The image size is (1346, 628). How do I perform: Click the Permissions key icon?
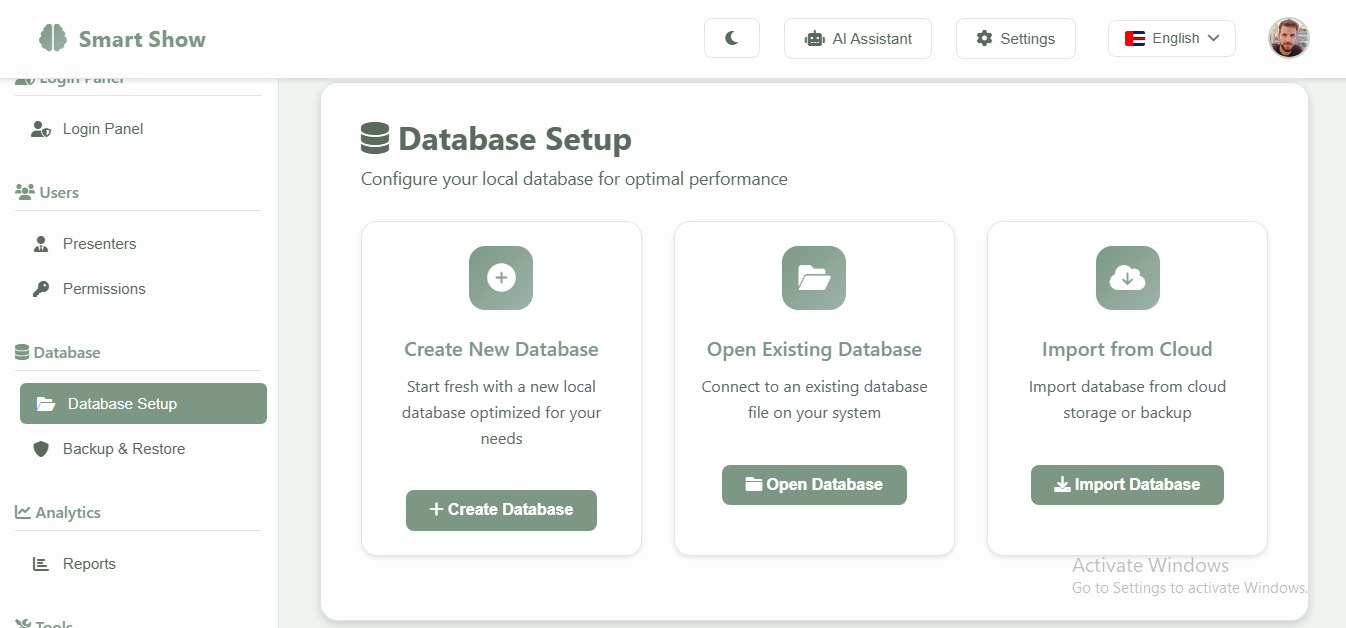41,289
